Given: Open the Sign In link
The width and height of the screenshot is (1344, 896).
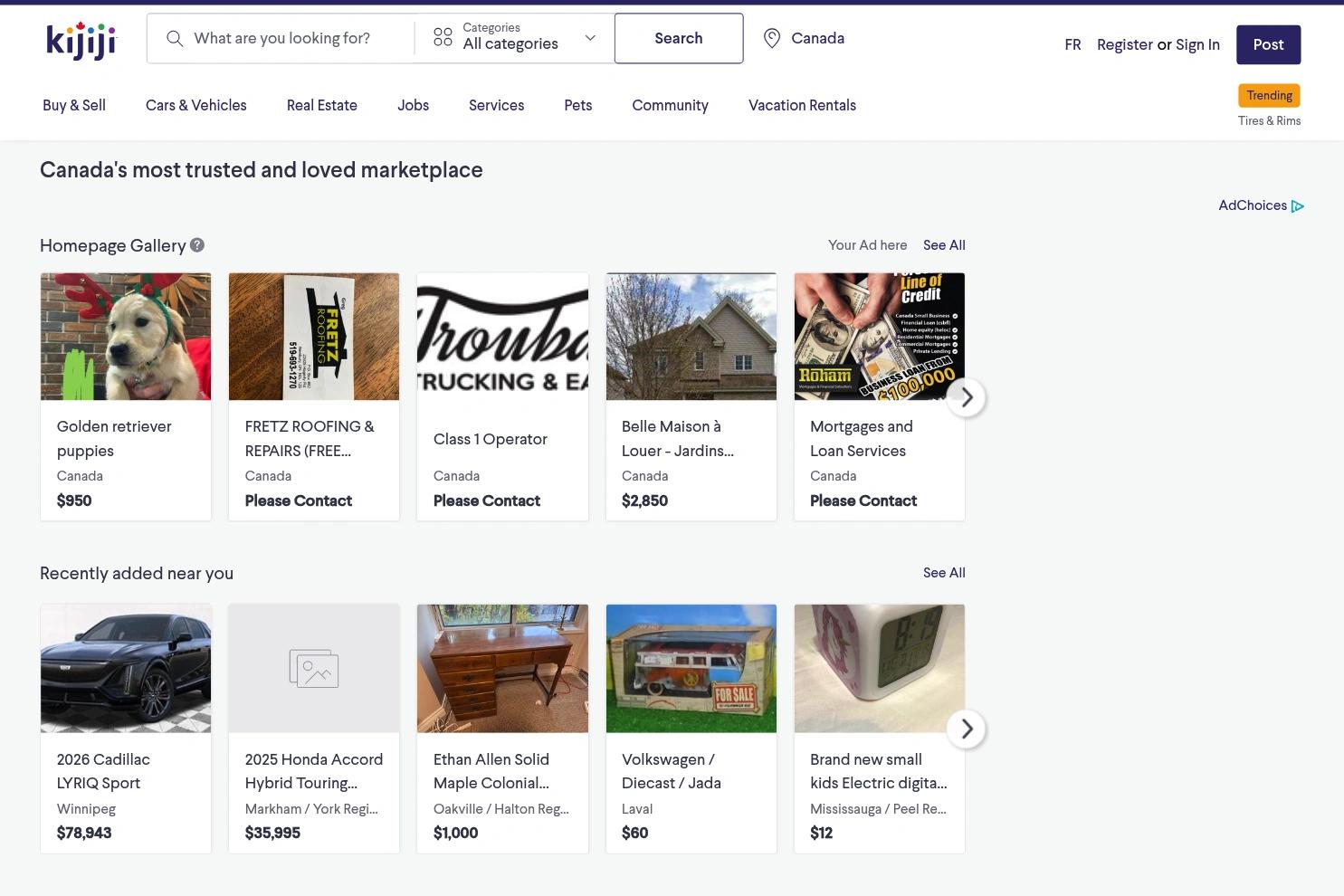Looking at the screenshot, I should (x=1197, y=44).
